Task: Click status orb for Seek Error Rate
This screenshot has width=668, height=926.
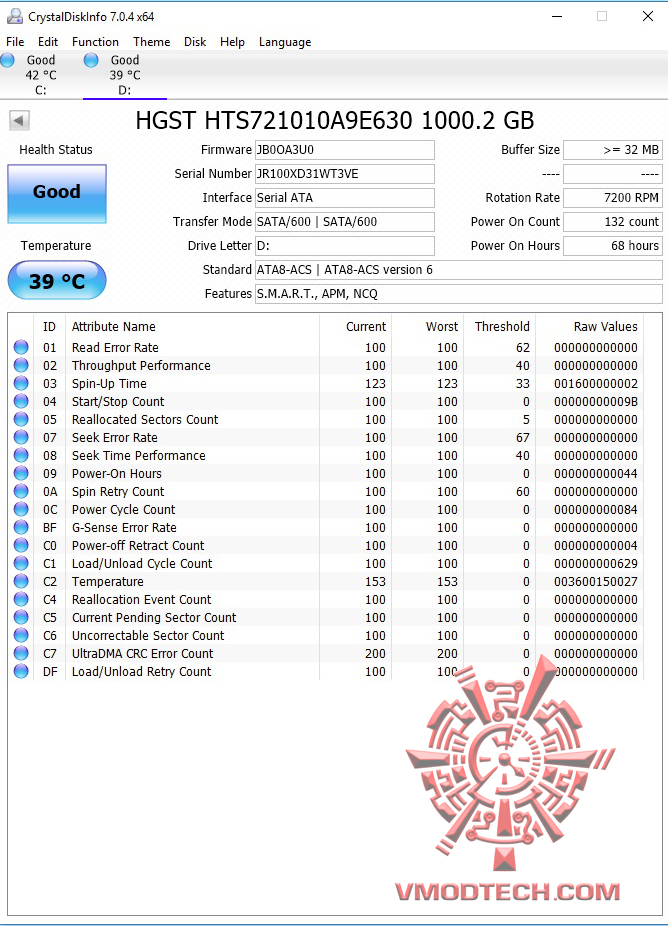Action: click(21, 438)
